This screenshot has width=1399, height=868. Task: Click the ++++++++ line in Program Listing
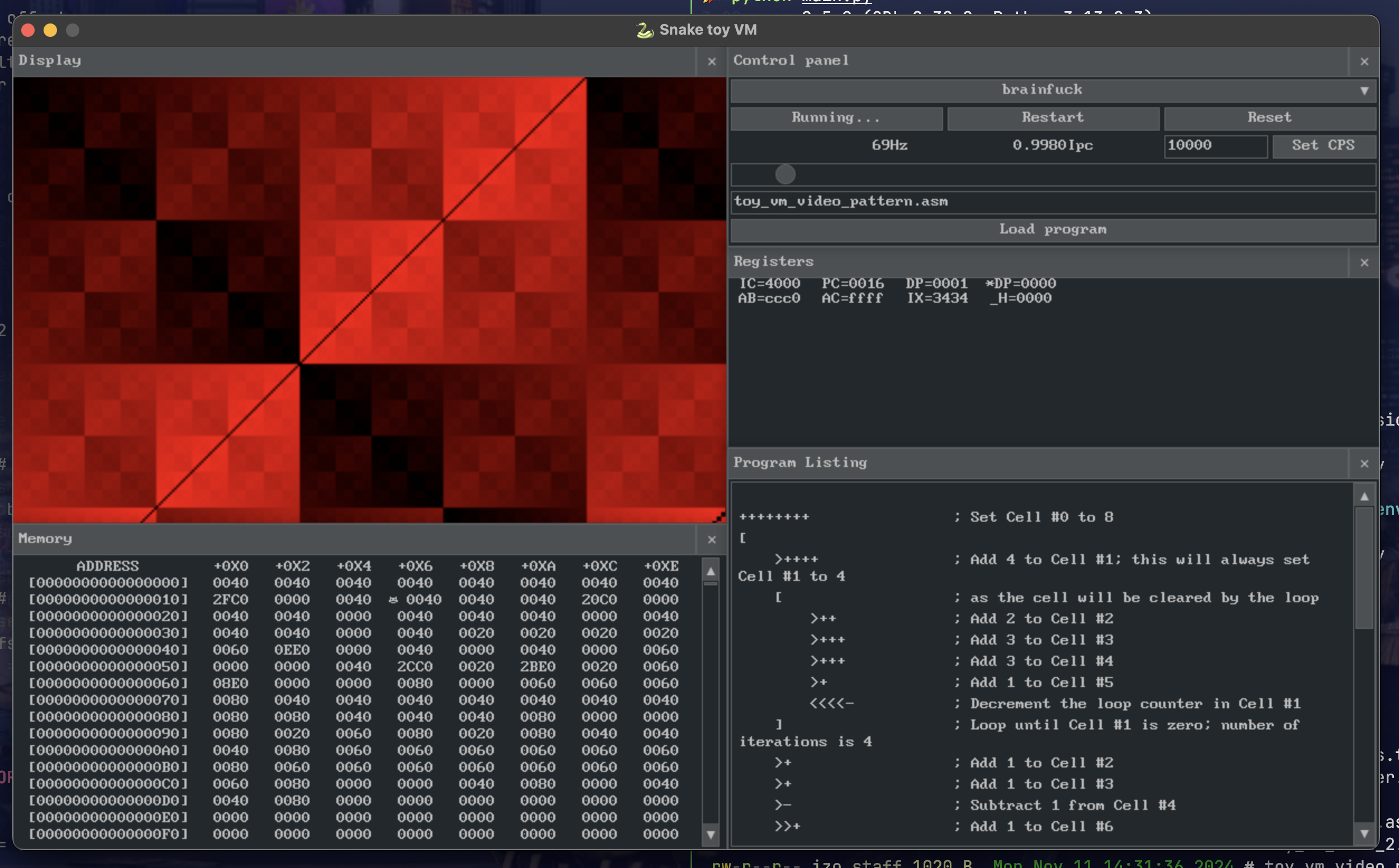[x=774, y=517]
